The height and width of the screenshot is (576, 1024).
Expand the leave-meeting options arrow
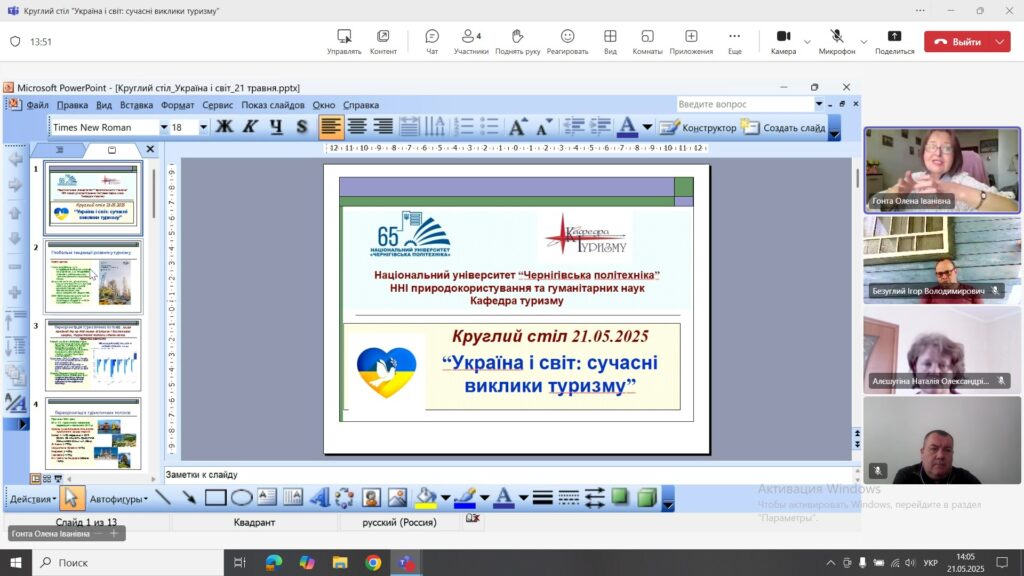click(x=1000, y=42)
